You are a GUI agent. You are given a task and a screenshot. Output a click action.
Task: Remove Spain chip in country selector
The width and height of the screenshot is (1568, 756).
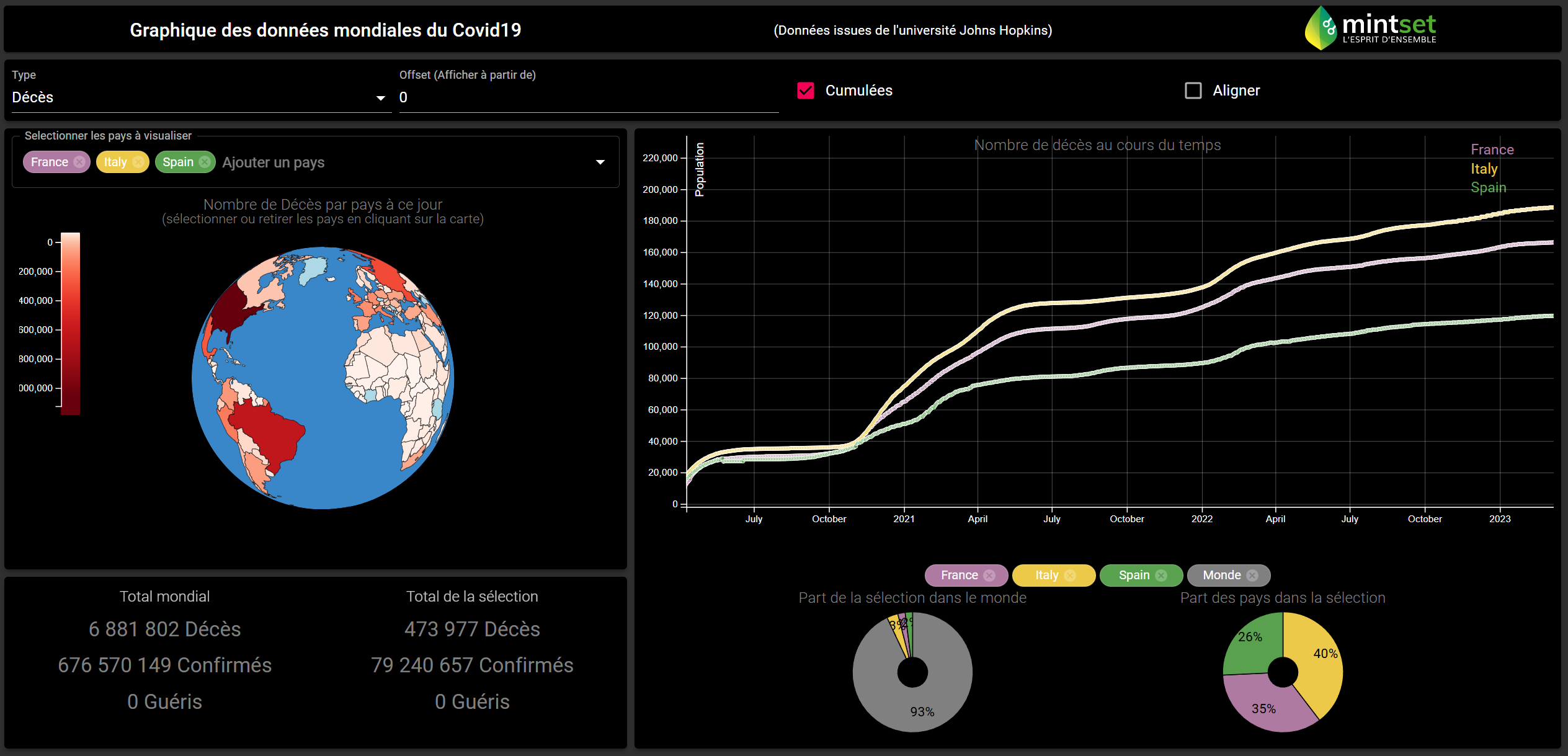205,162
